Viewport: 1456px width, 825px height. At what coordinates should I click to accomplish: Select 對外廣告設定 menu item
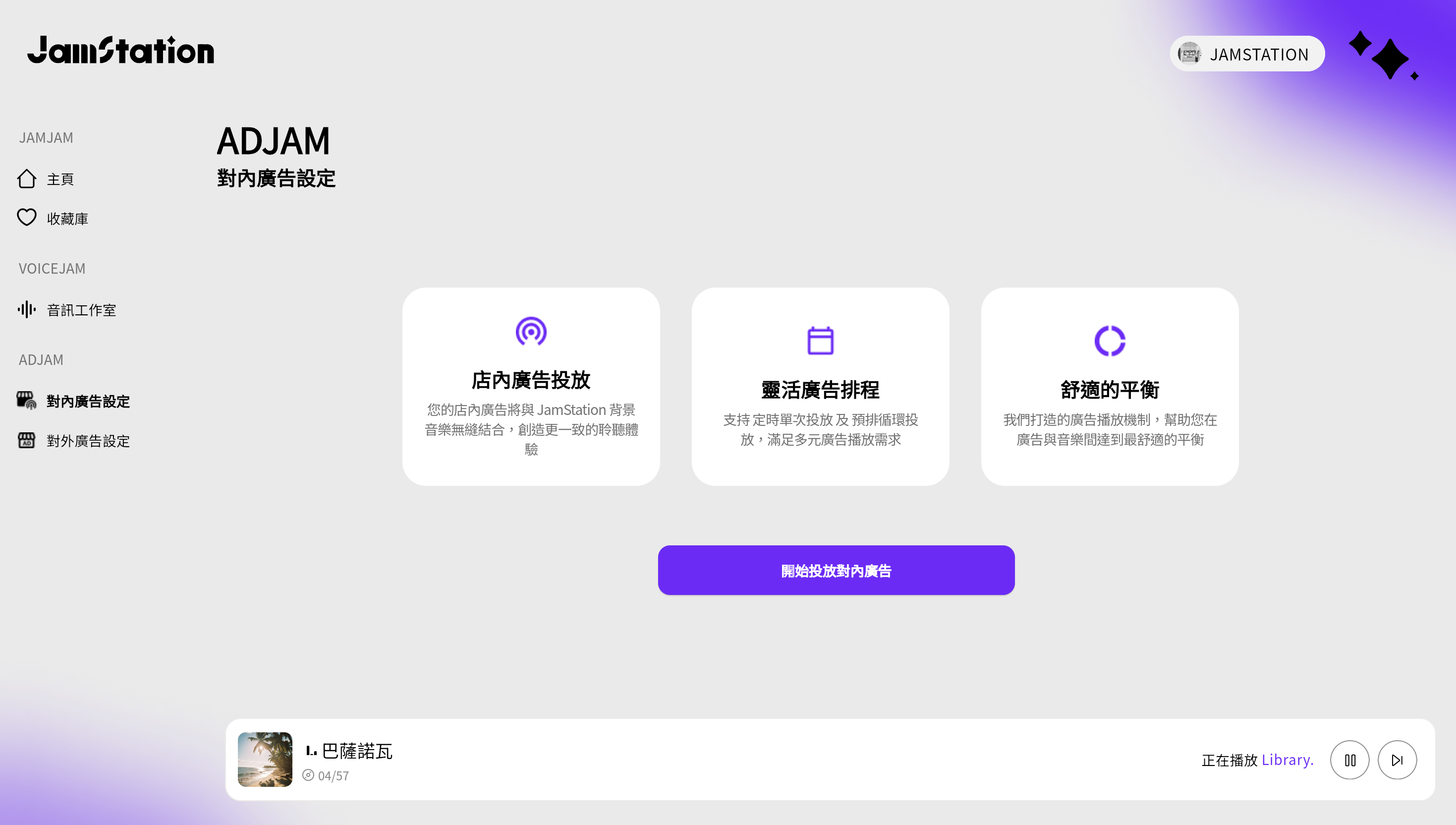pos(88,441)
